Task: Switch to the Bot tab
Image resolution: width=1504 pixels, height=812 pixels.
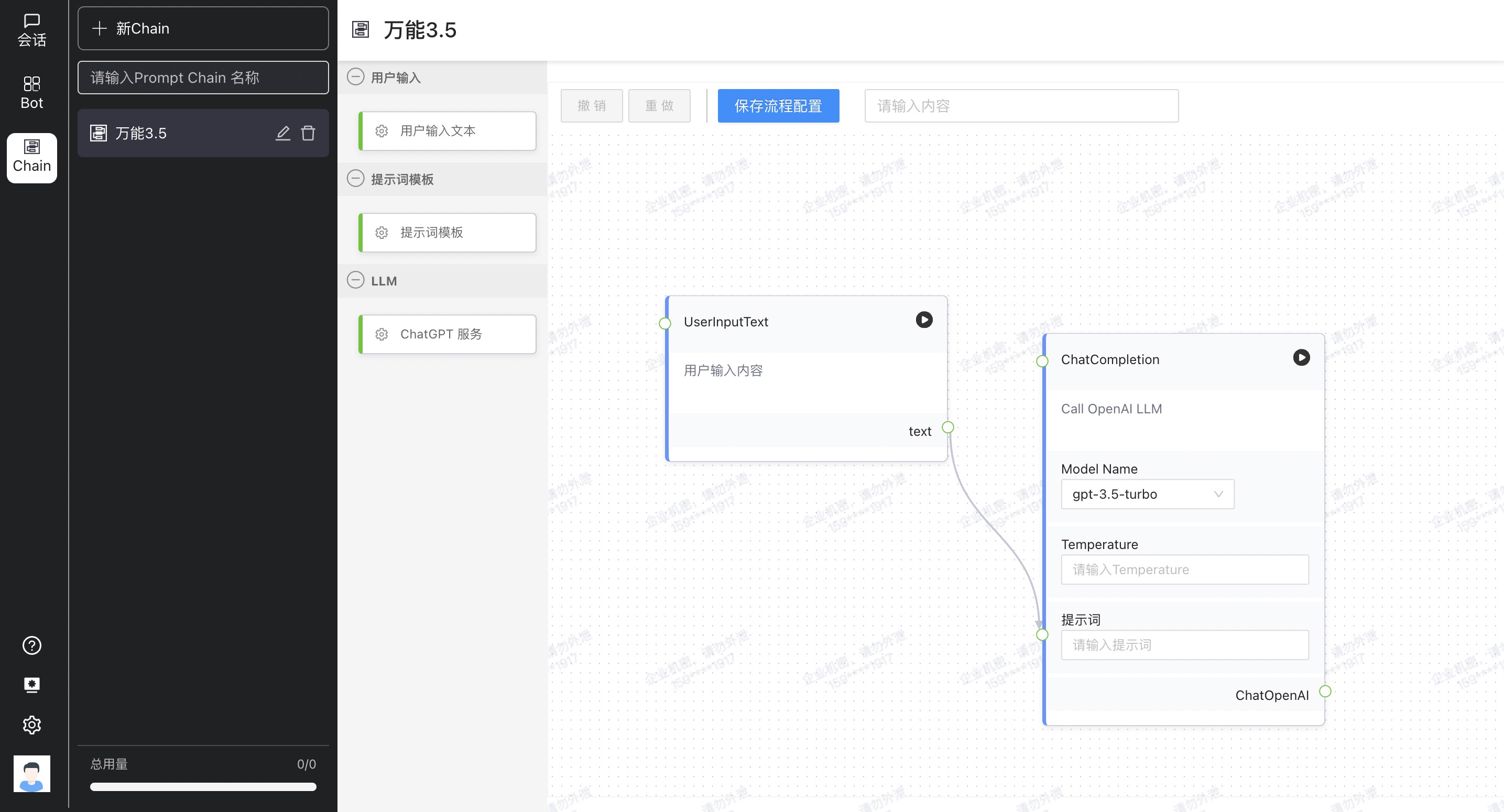Action: pyautogui.click(x=31, y=93)
